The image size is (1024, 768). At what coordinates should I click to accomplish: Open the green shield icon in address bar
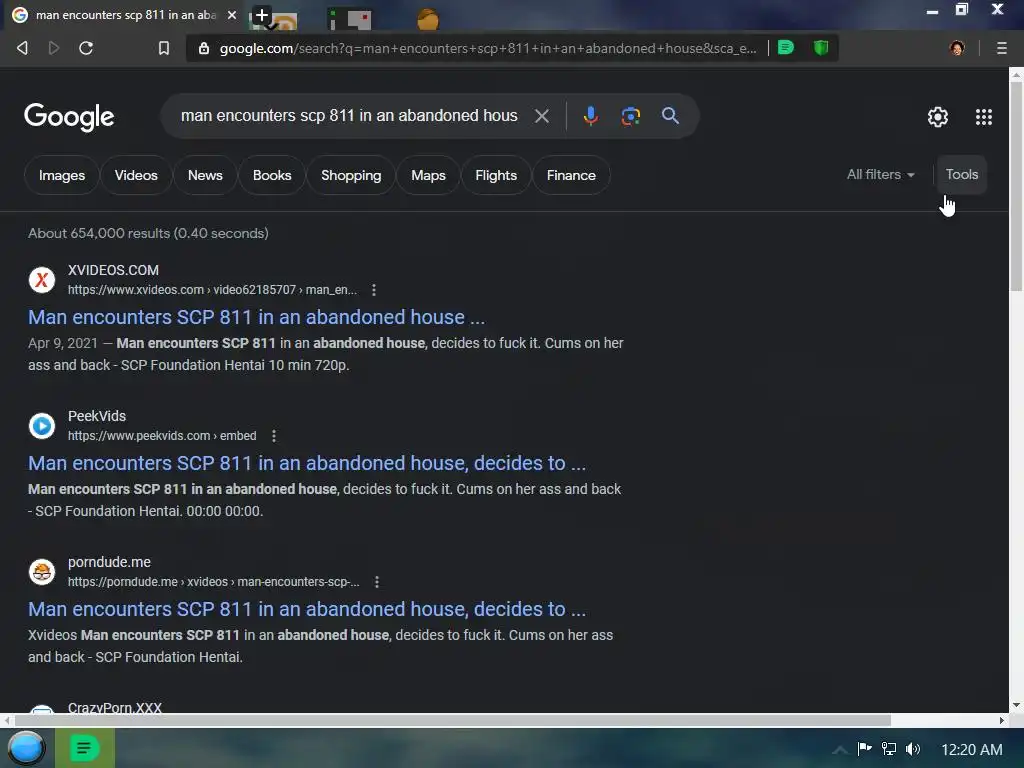tap(821, 47)
